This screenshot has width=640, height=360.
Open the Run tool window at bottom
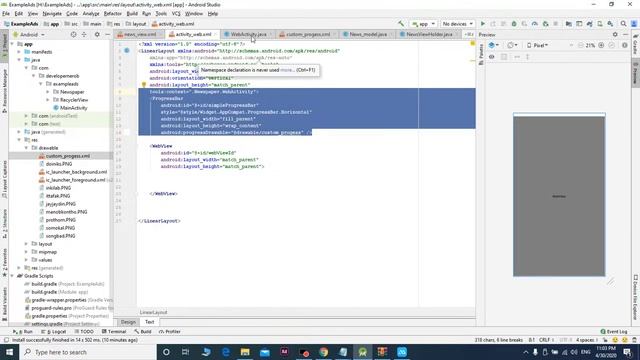click(x=23, y=331)
